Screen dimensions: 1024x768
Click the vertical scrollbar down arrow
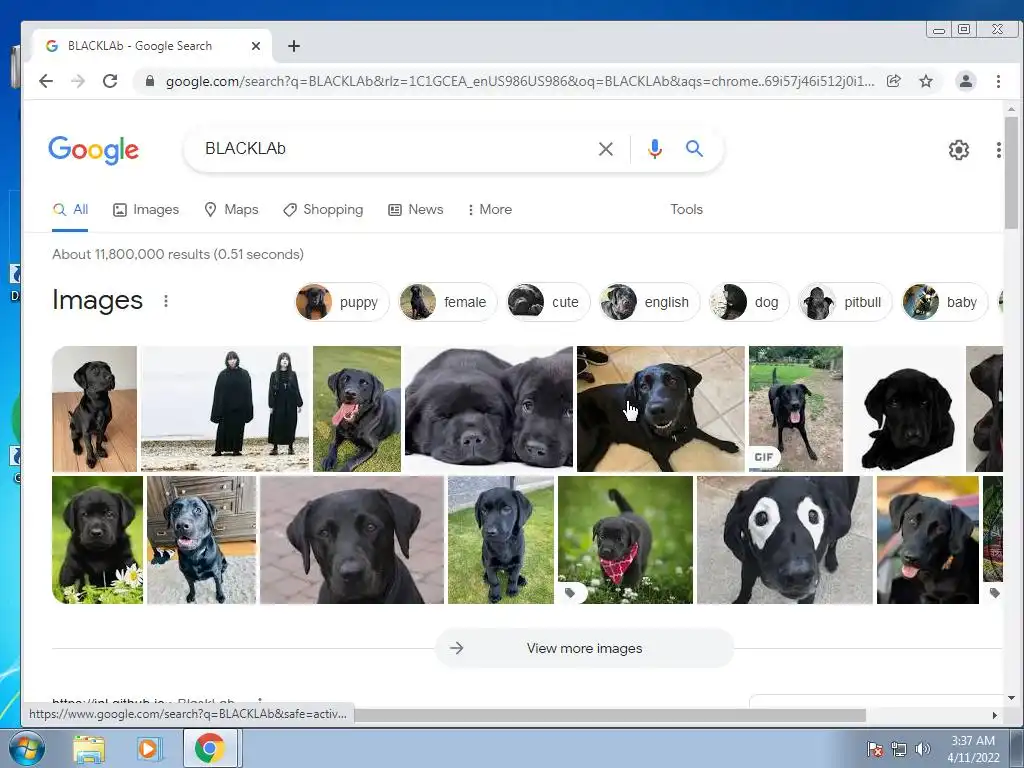[1011, 697]
